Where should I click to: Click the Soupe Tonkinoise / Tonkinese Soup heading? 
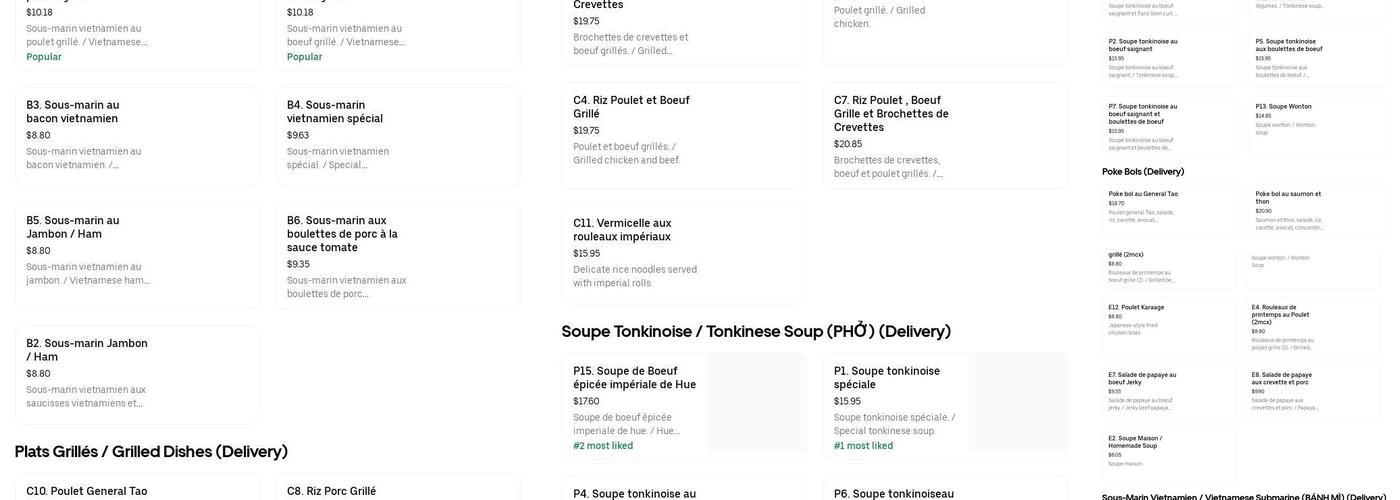point(756,332)
